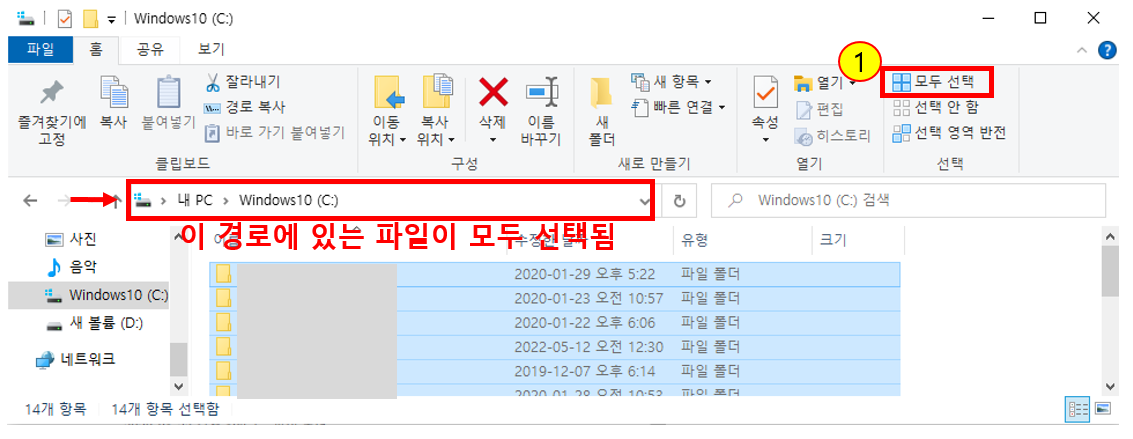Click the 히스토리 history command
This screenshot has width=1133, height=439.
[x=832, y=135]
